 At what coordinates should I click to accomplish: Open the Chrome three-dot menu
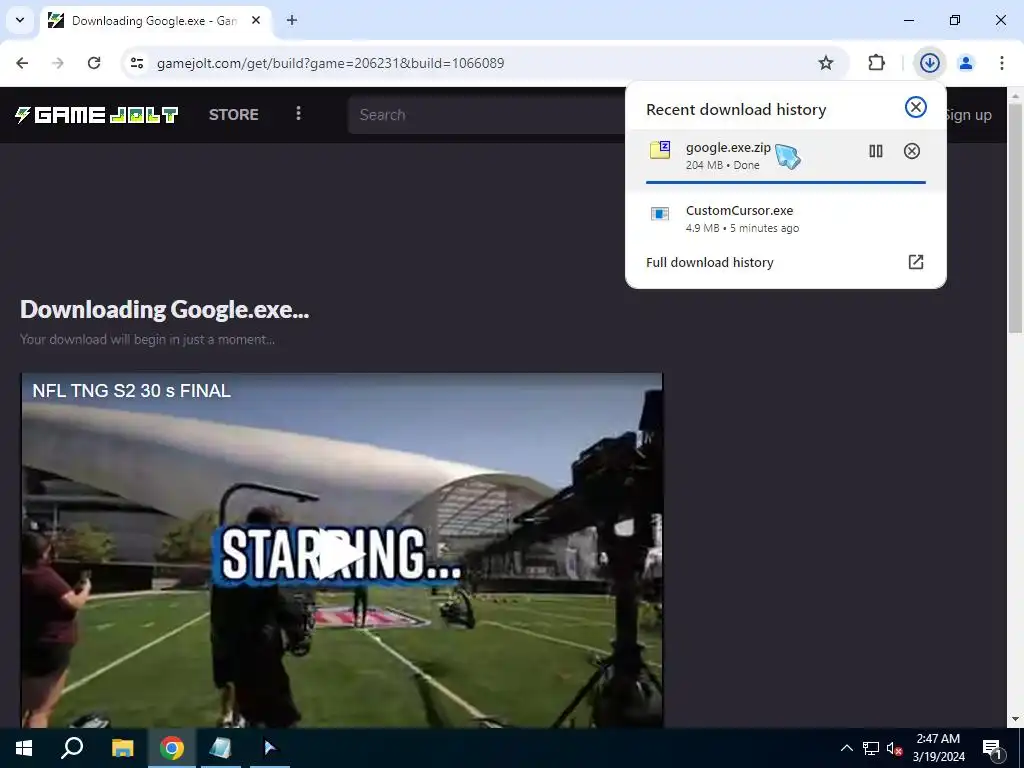point(1001,63)
